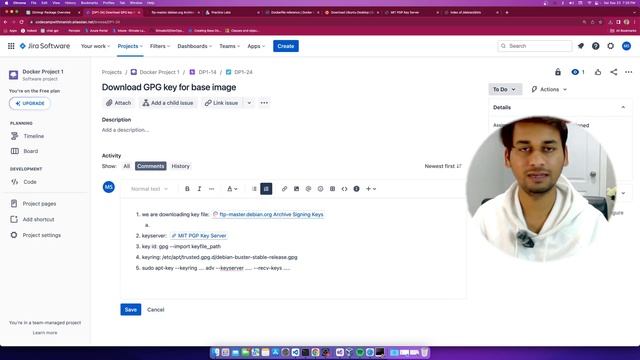Viewport: 640px width, 360px height.
Task: Open Timeline in sidebar
Action: [x=33, y=136]
